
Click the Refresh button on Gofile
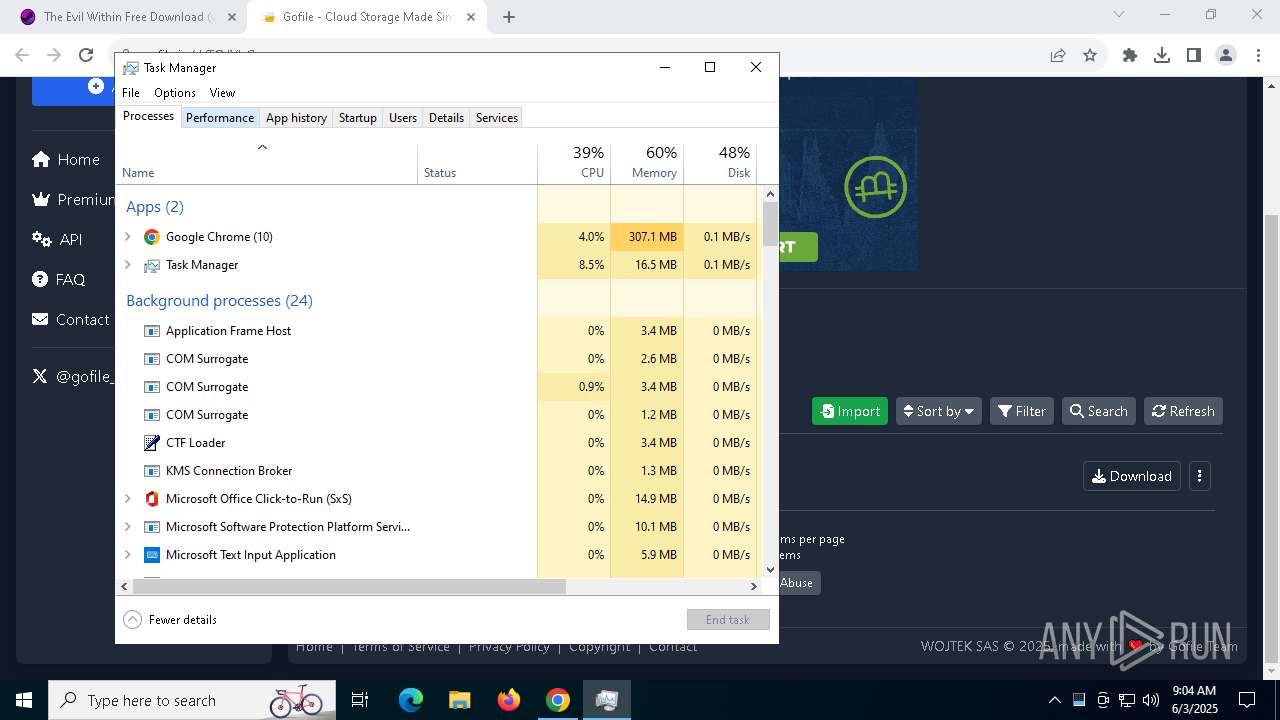(x=1183, y=411)
